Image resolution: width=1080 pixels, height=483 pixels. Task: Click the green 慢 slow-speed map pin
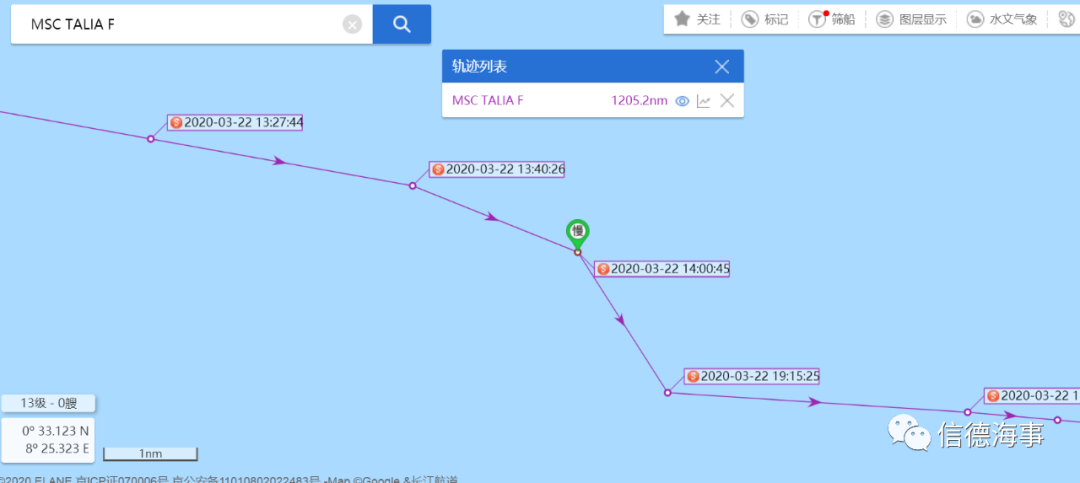click(x=578, y=234)
